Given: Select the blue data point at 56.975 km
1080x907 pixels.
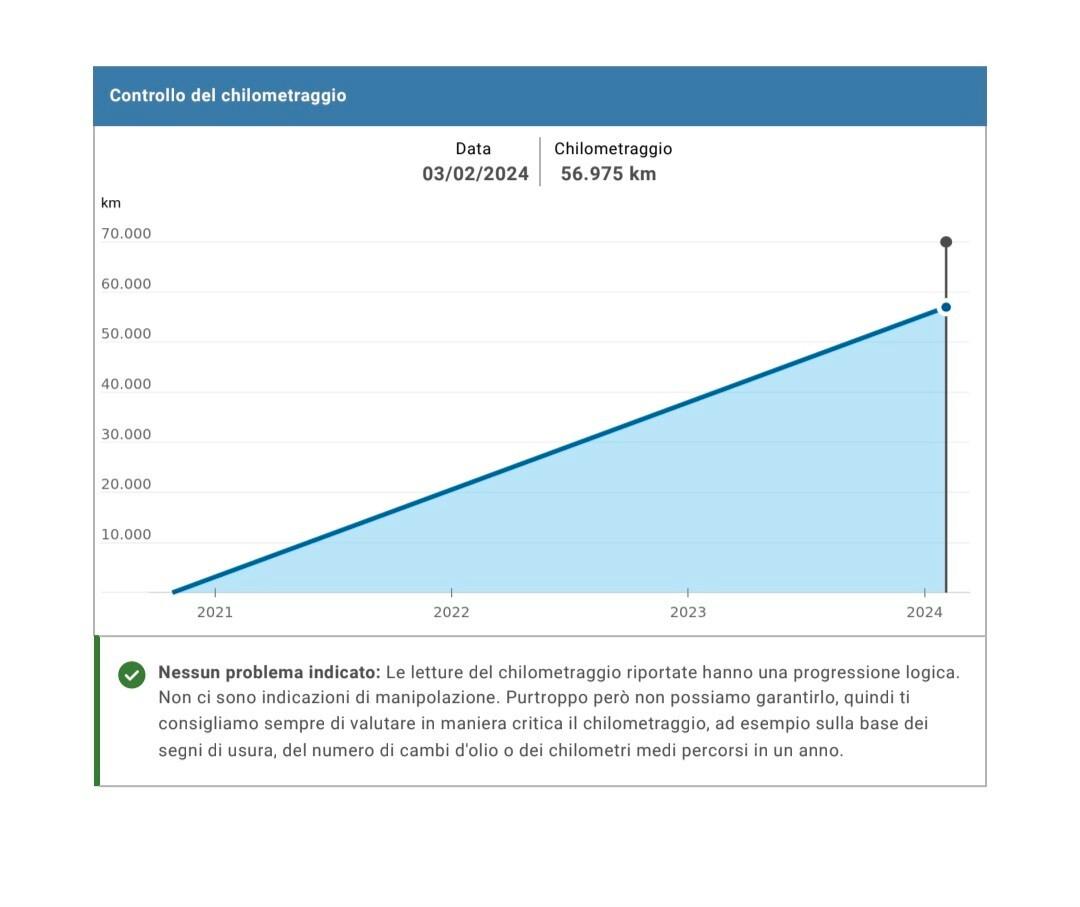Looking at the screenshot, I should tap(946, 307).
